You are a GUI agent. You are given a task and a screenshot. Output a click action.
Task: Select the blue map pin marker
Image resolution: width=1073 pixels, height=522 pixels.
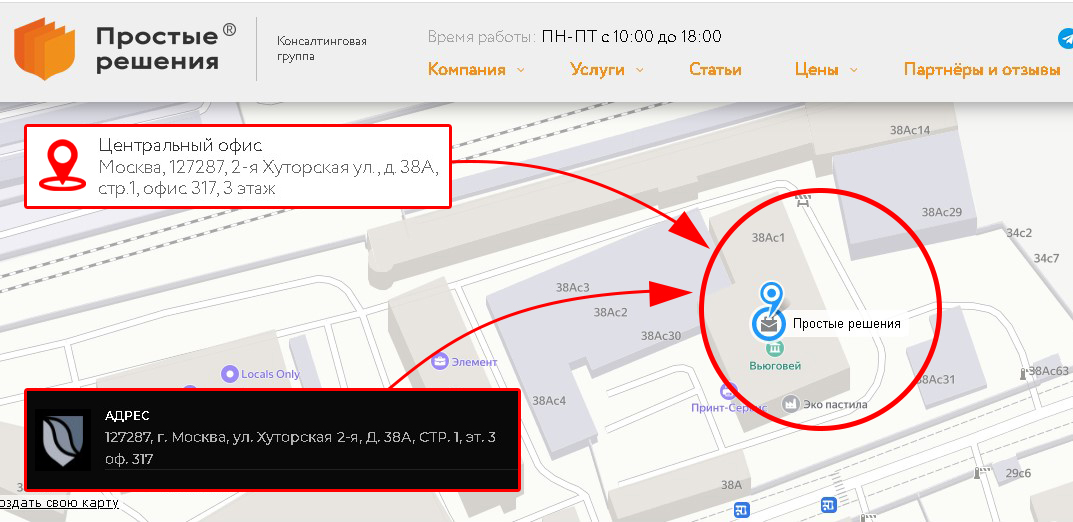[771, 295]
